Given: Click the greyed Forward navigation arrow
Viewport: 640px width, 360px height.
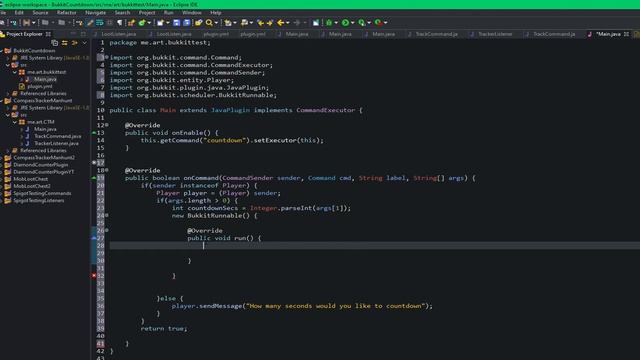Looking at the screenshot, I should coord(297,23).
